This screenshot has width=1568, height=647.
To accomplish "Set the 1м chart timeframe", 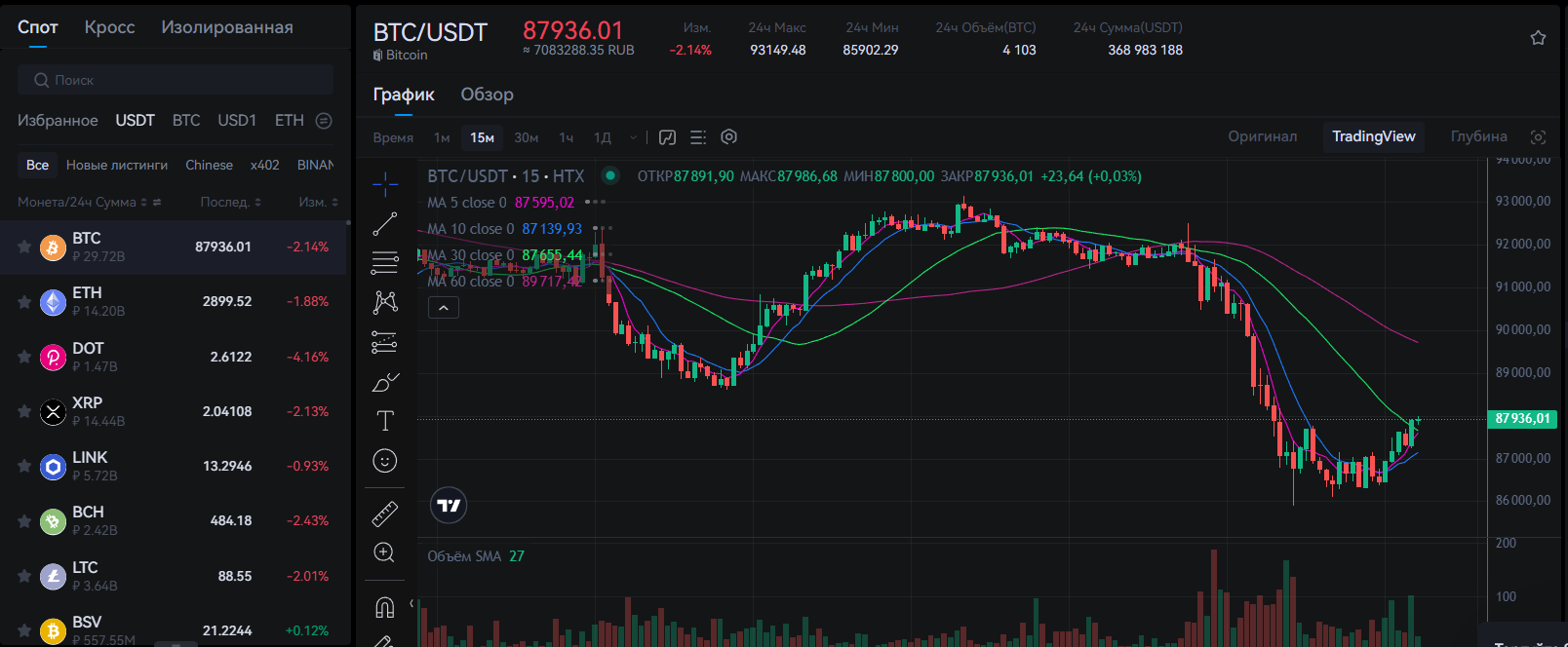I will [442, 137].
